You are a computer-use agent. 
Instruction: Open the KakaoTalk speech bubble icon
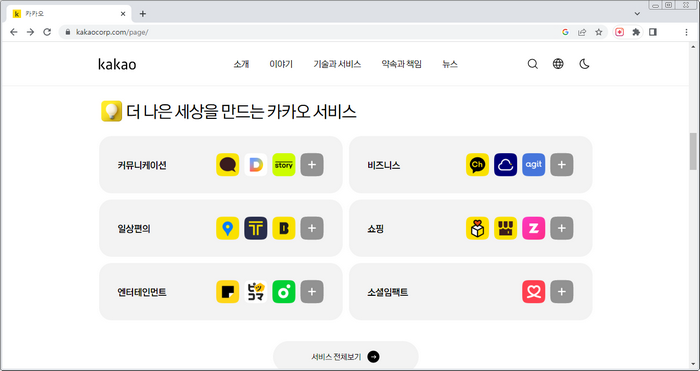(x=228, y=165)
